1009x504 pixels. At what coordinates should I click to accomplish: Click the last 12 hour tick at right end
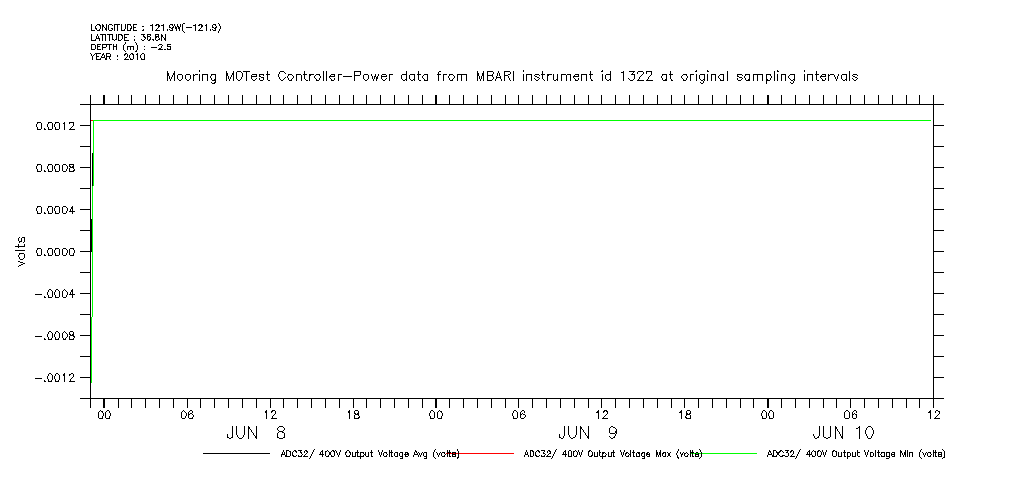[x=932, y=414]
